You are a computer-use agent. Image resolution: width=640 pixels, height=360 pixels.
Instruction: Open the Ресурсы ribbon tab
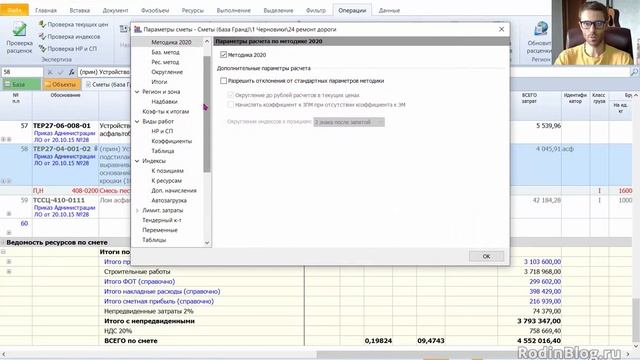coord(193,10)
